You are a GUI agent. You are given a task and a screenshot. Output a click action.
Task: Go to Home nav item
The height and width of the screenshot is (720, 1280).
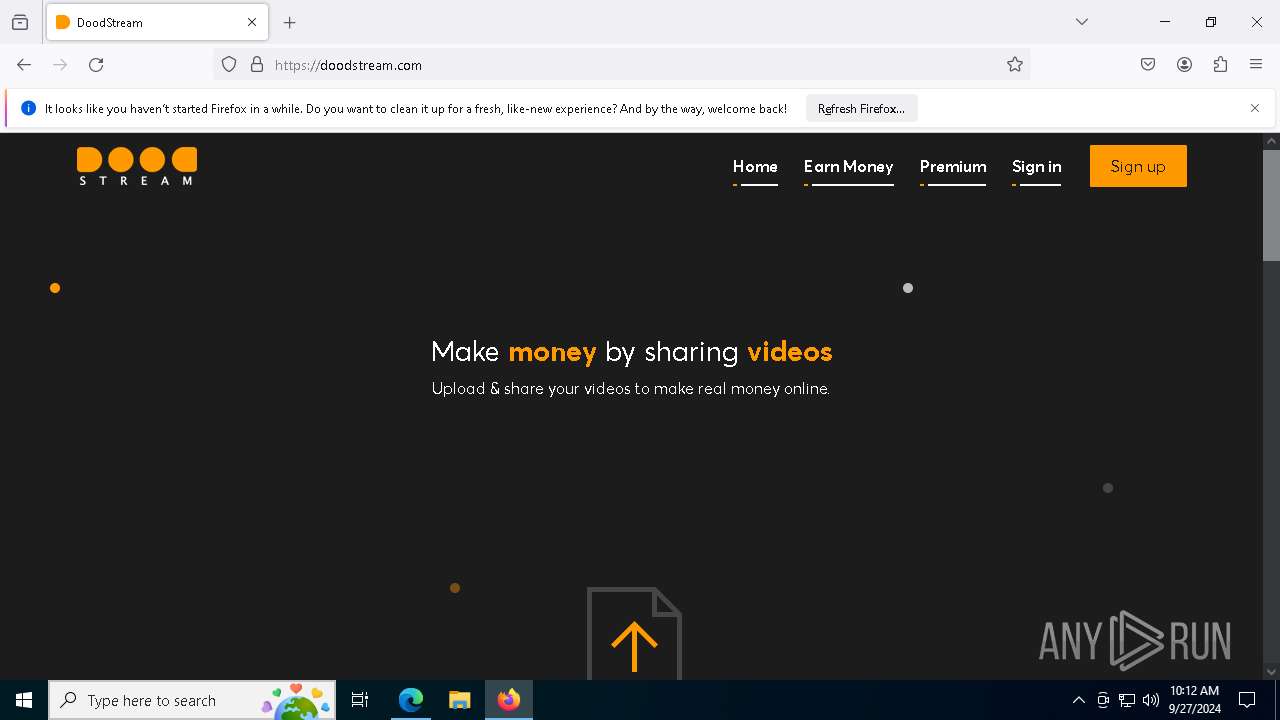point(755,167)
